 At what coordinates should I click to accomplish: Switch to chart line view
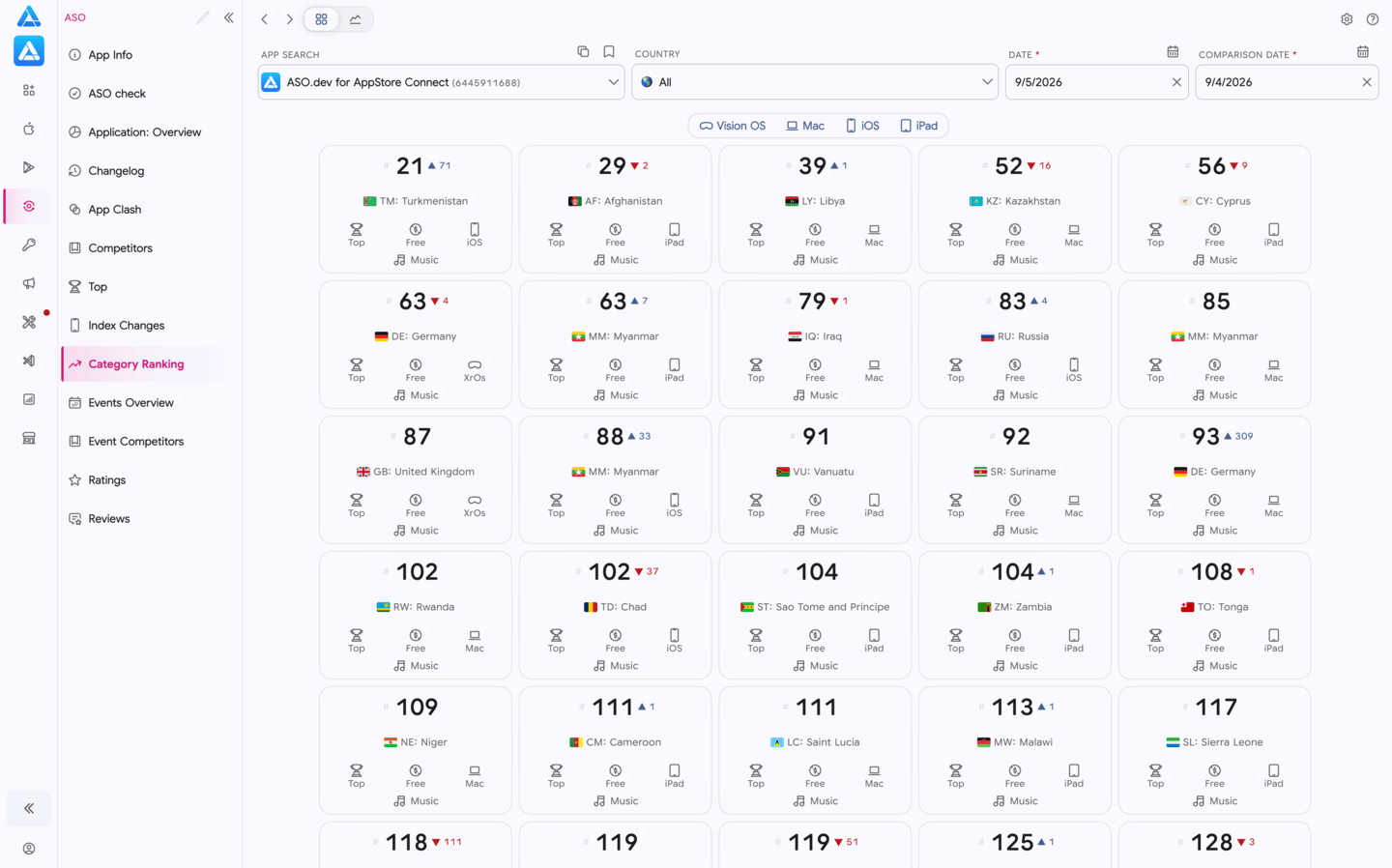coord(356,19)
